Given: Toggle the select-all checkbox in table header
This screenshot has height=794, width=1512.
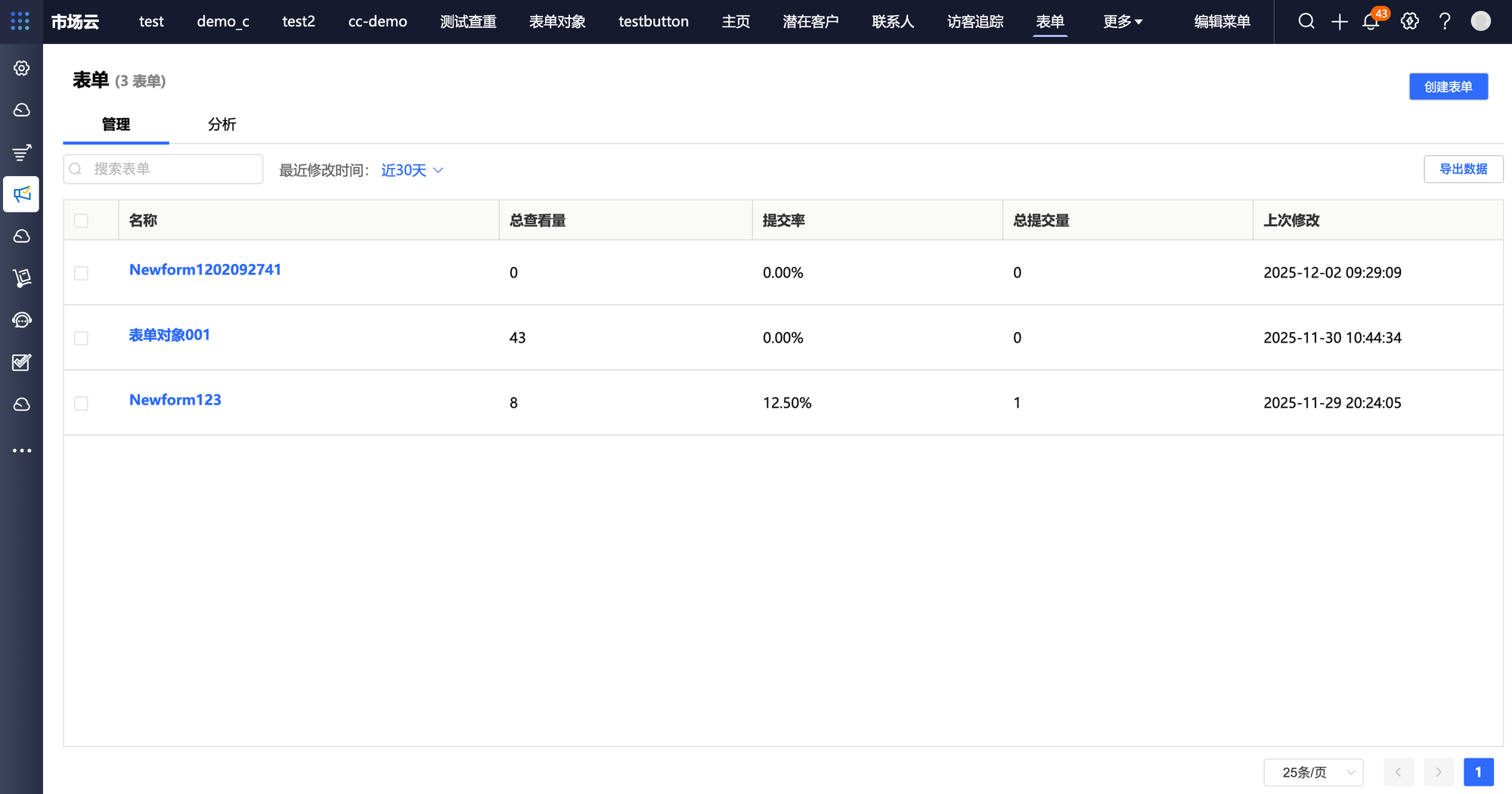Looking at the screenshot, I should [81, 221].
